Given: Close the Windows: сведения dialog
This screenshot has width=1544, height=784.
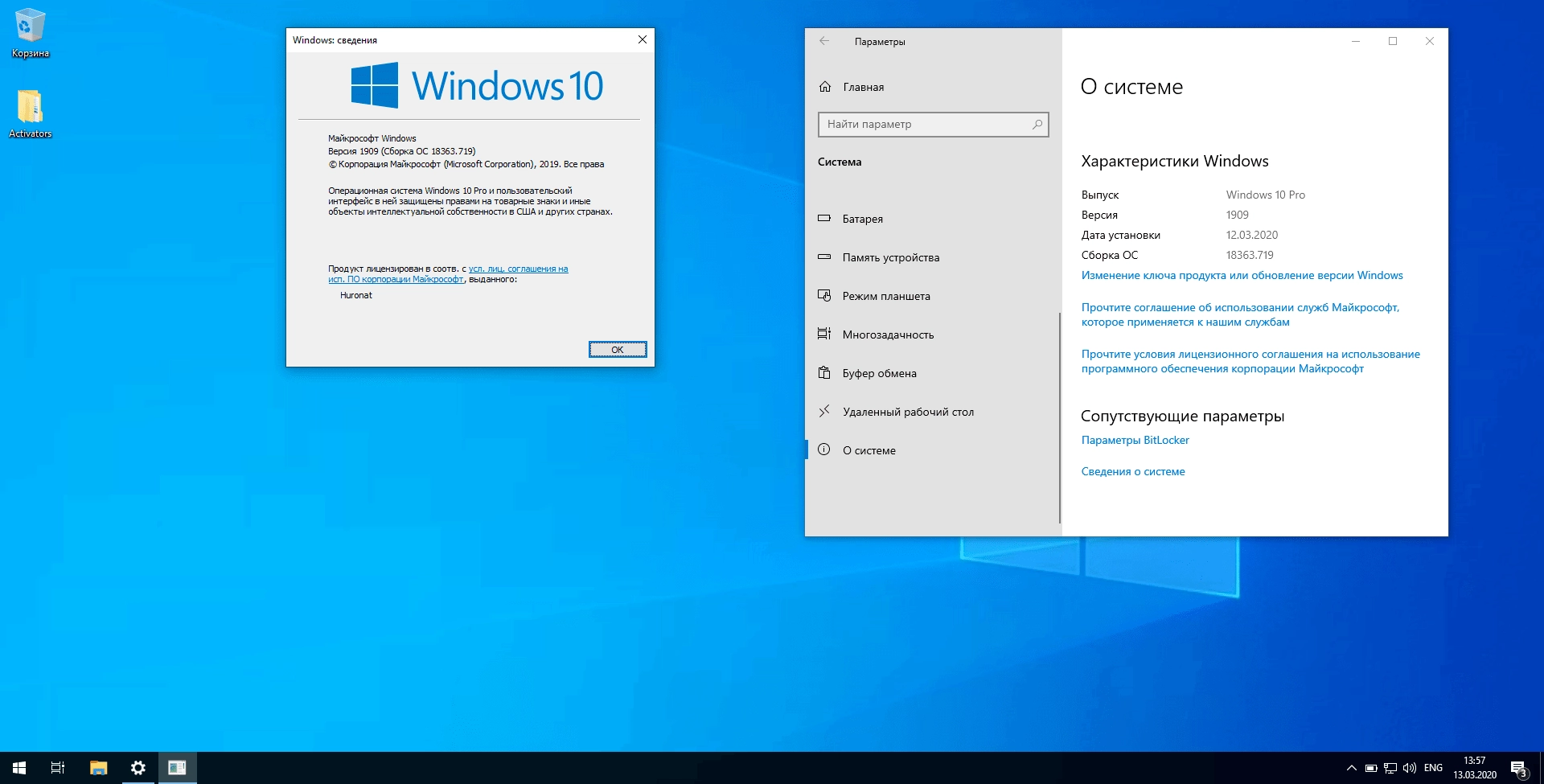Looking at the screenshot, I should (643, 39).
